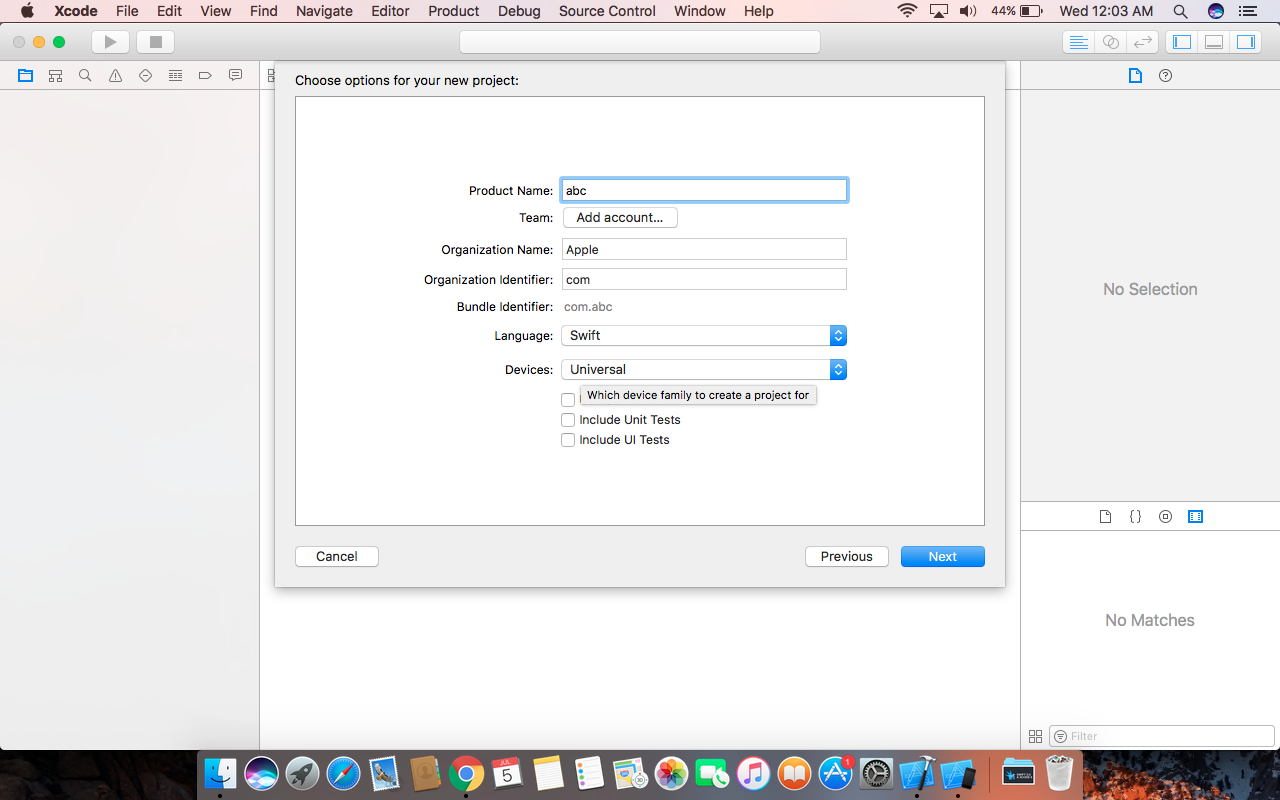1280x800 pixels.
Task: Open the Object library icon
Action: point(1165,517)
